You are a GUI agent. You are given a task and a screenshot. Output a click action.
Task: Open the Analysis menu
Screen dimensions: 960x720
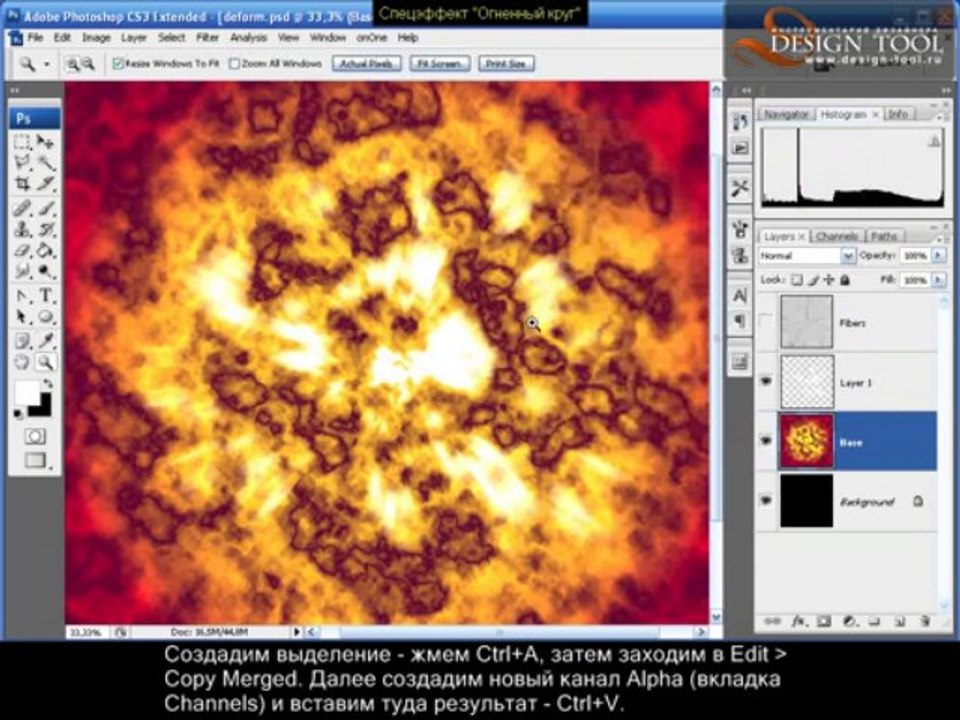point(249,37)
